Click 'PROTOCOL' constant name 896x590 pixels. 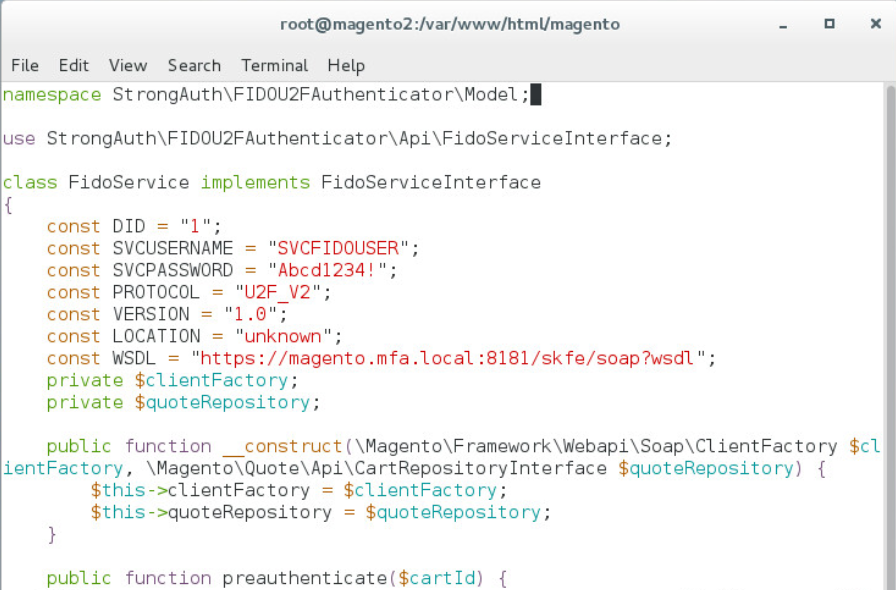[156, 292]
